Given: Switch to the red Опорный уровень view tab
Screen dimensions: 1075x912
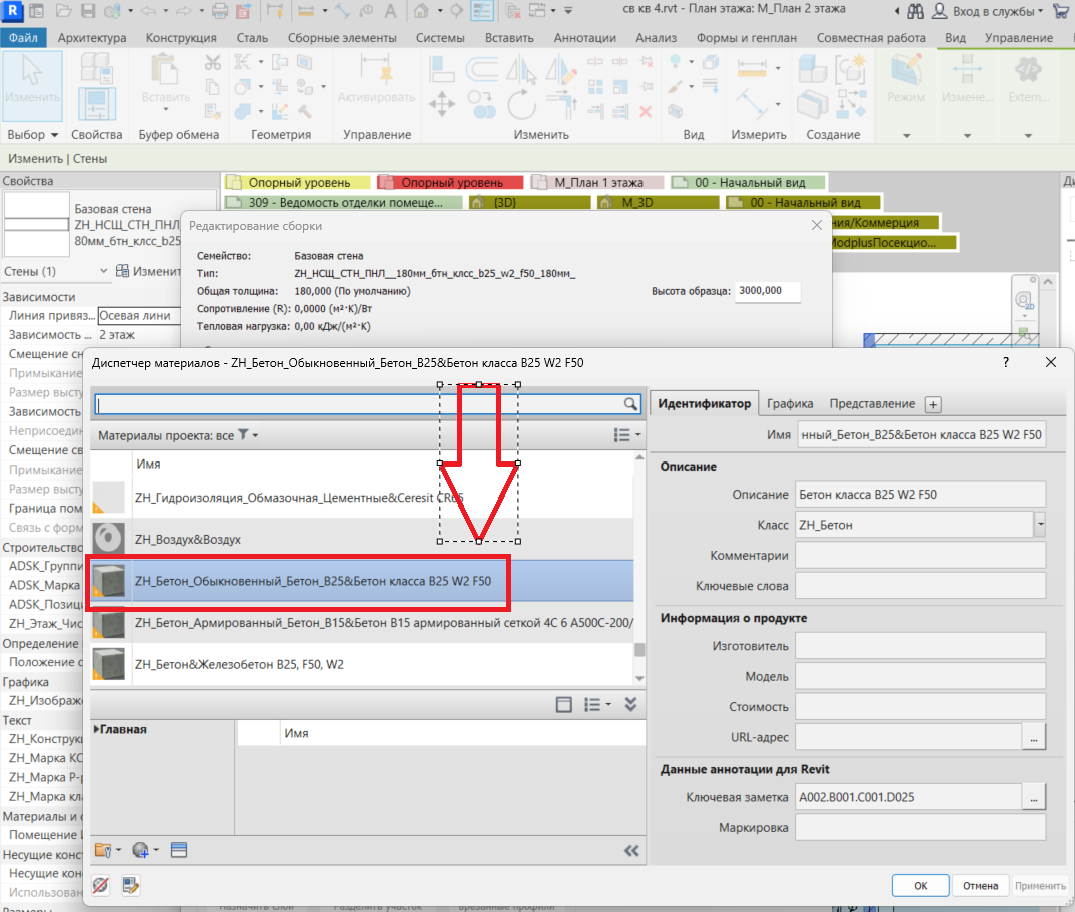Looking at the screenshot, I should pos(450,182).
